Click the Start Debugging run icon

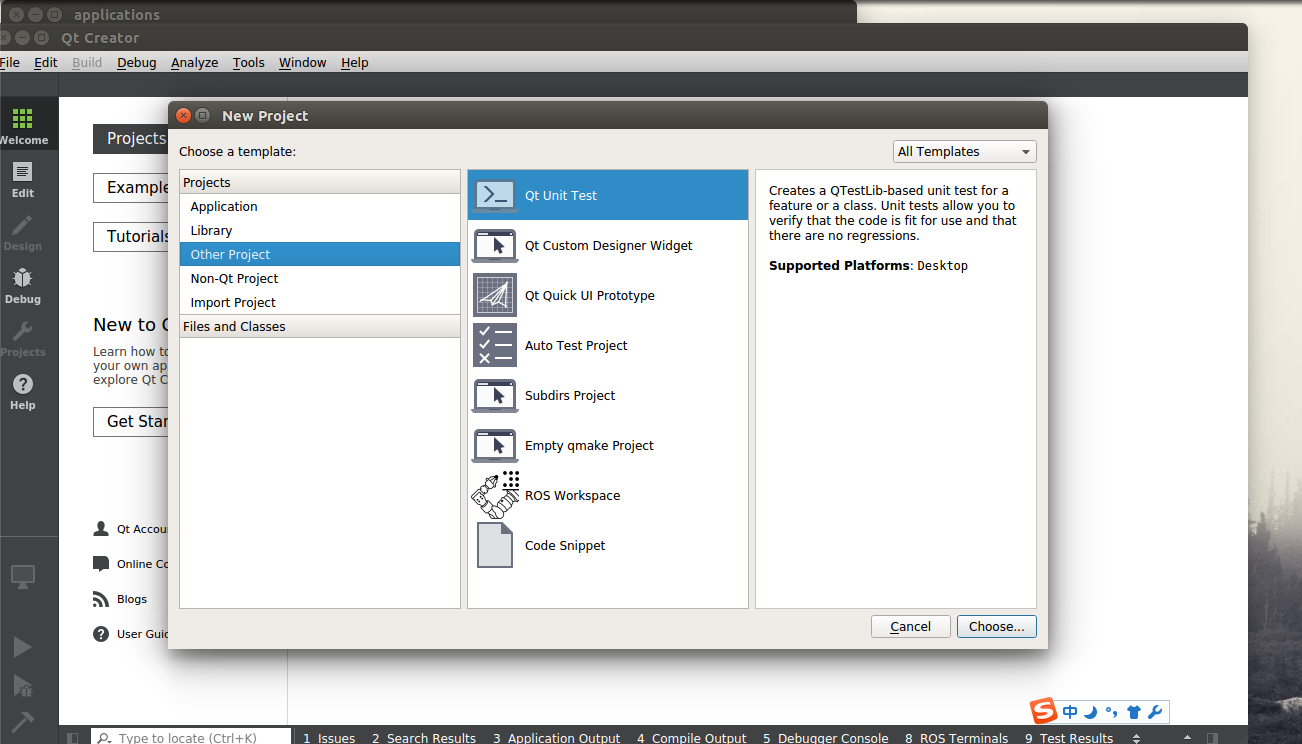pos(22,685)
